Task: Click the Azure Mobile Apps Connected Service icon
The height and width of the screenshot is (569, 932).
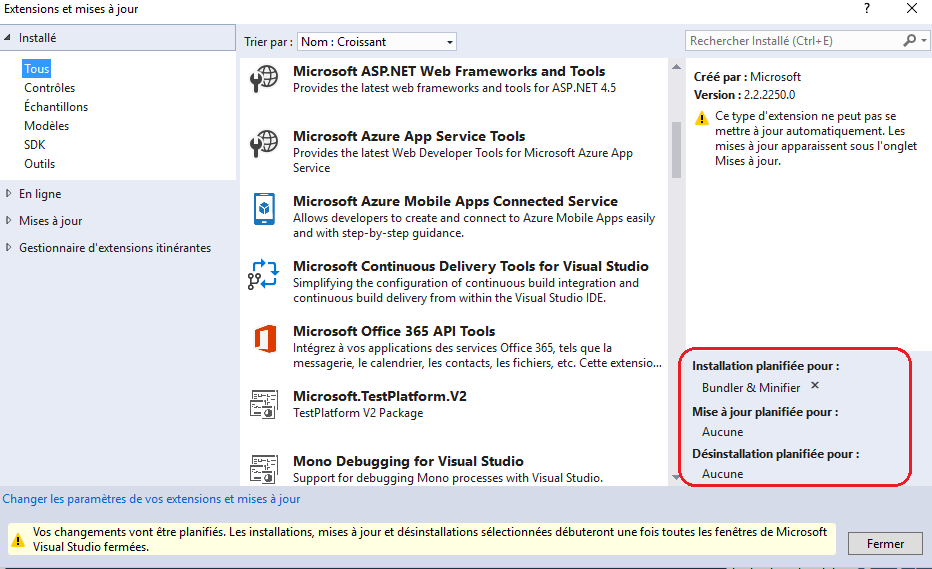Action: pyautogui.click(x=264, y=209)
